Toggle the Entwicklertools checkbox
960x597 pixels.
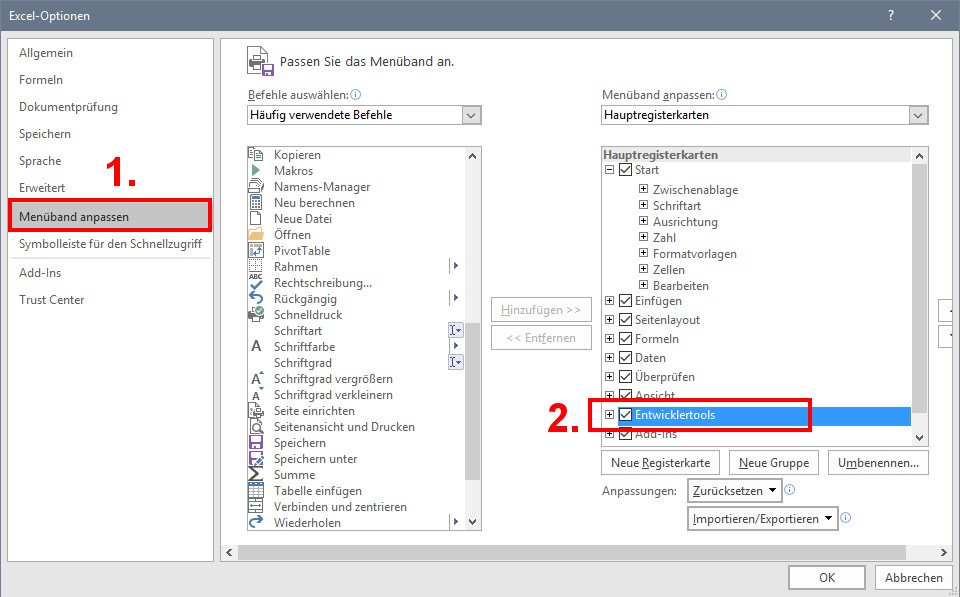point(625,415)
